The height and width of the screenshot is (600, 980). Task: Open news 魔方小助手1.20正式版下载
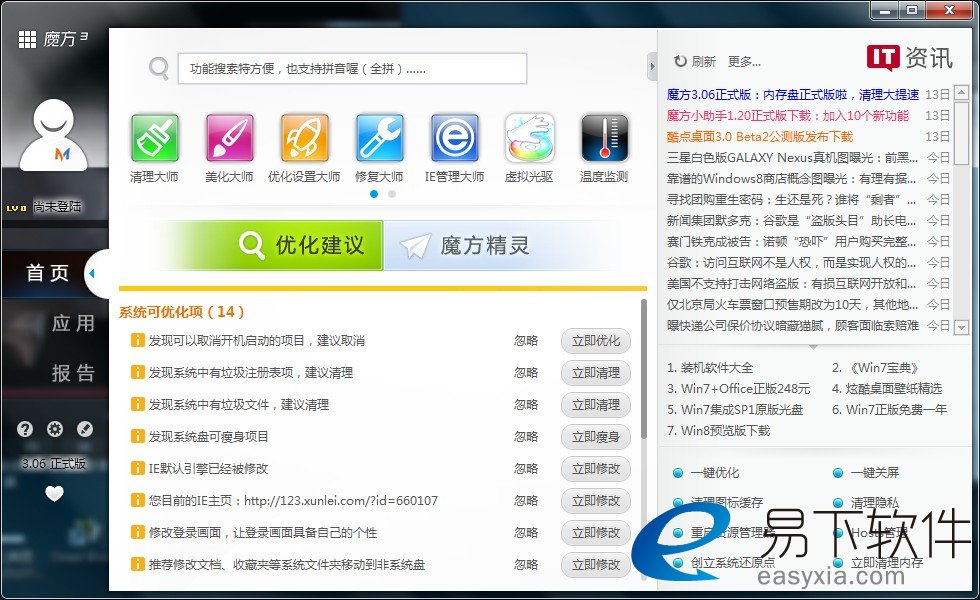coord(788,116)
